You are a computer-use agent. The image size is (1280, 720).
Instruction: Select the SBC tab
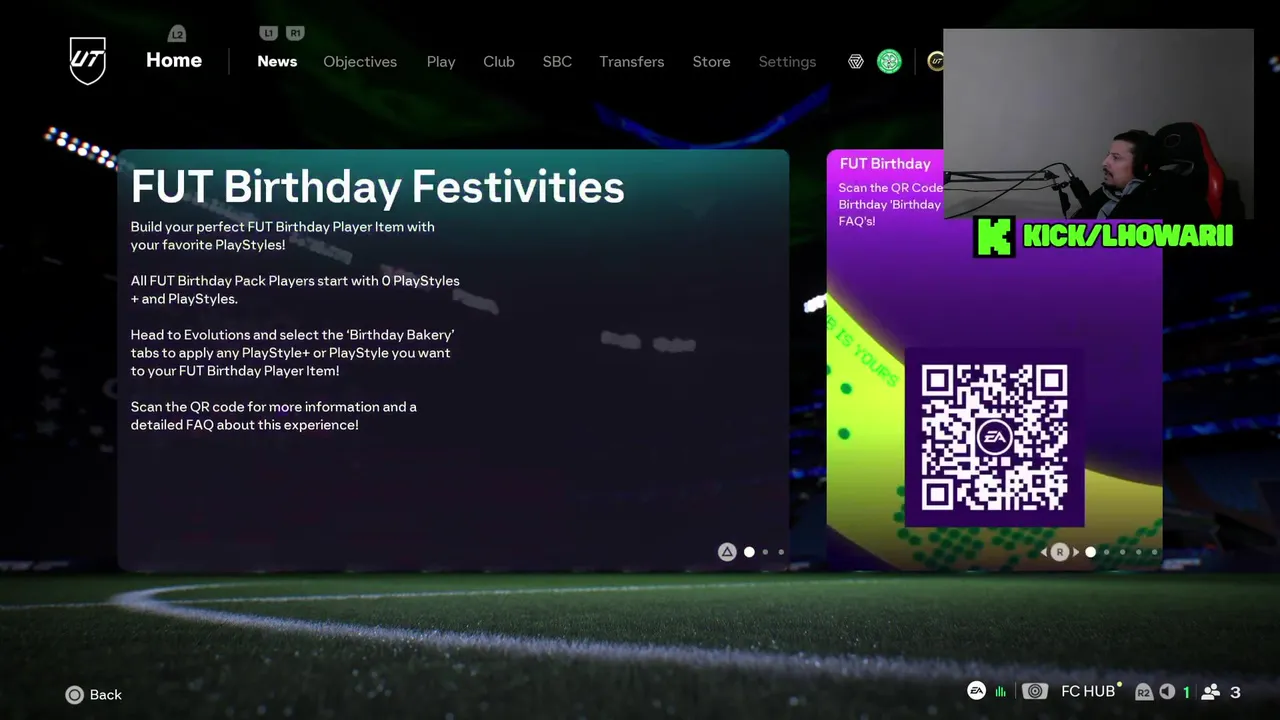point(557,62)
